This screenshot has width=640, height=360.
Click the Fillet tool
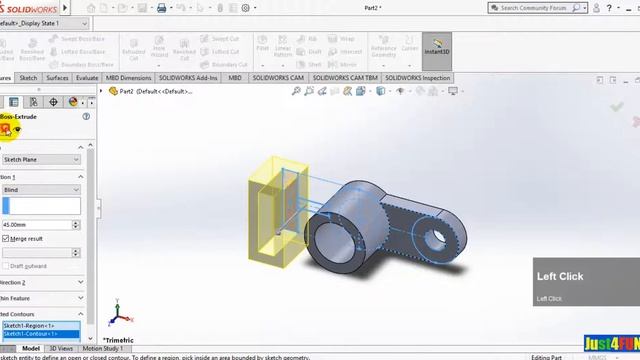coord(262,43)
